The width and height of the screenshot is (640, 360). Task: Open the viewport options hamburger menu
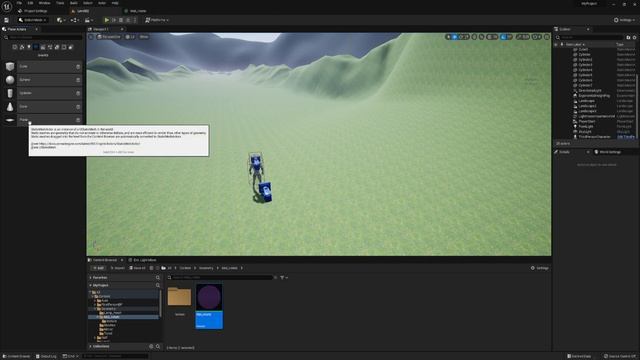coord(91,37)
